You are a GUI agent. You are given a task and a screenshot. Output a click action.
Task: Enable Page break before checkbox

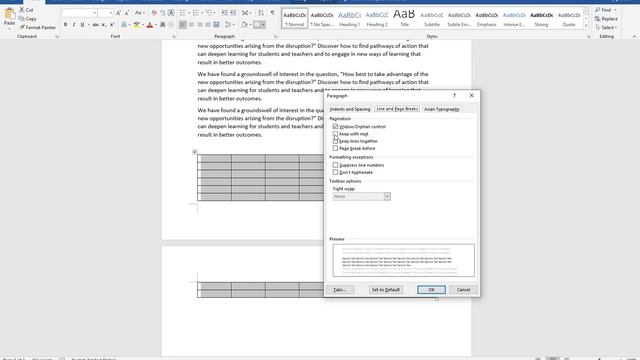[335, 149]
